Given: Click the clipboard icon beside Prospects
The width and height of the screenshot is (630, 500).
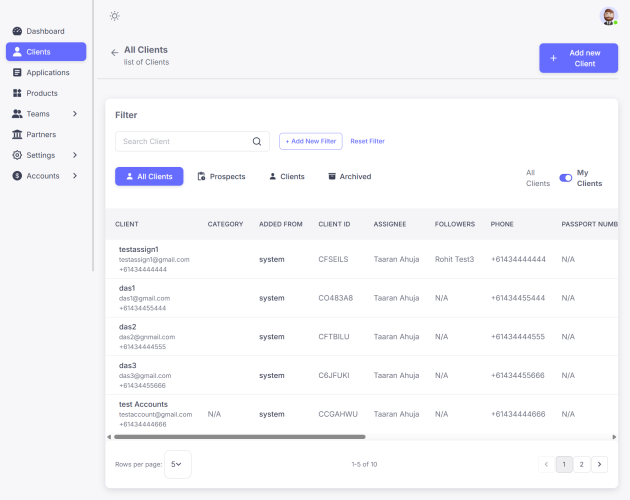Looking at the screenshot, I should 201,176.
